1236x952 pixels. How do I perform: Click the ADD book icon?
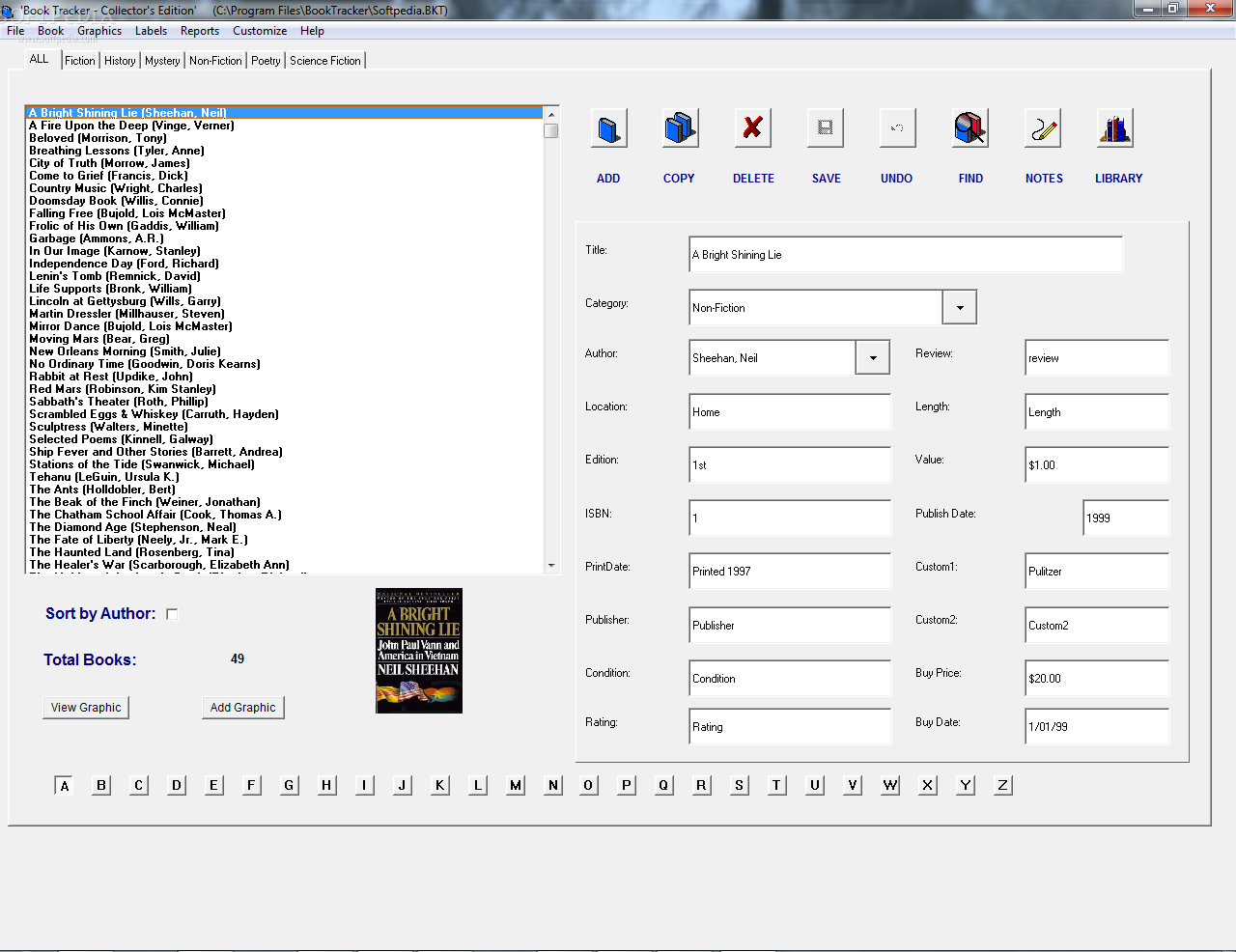point(609,128)
